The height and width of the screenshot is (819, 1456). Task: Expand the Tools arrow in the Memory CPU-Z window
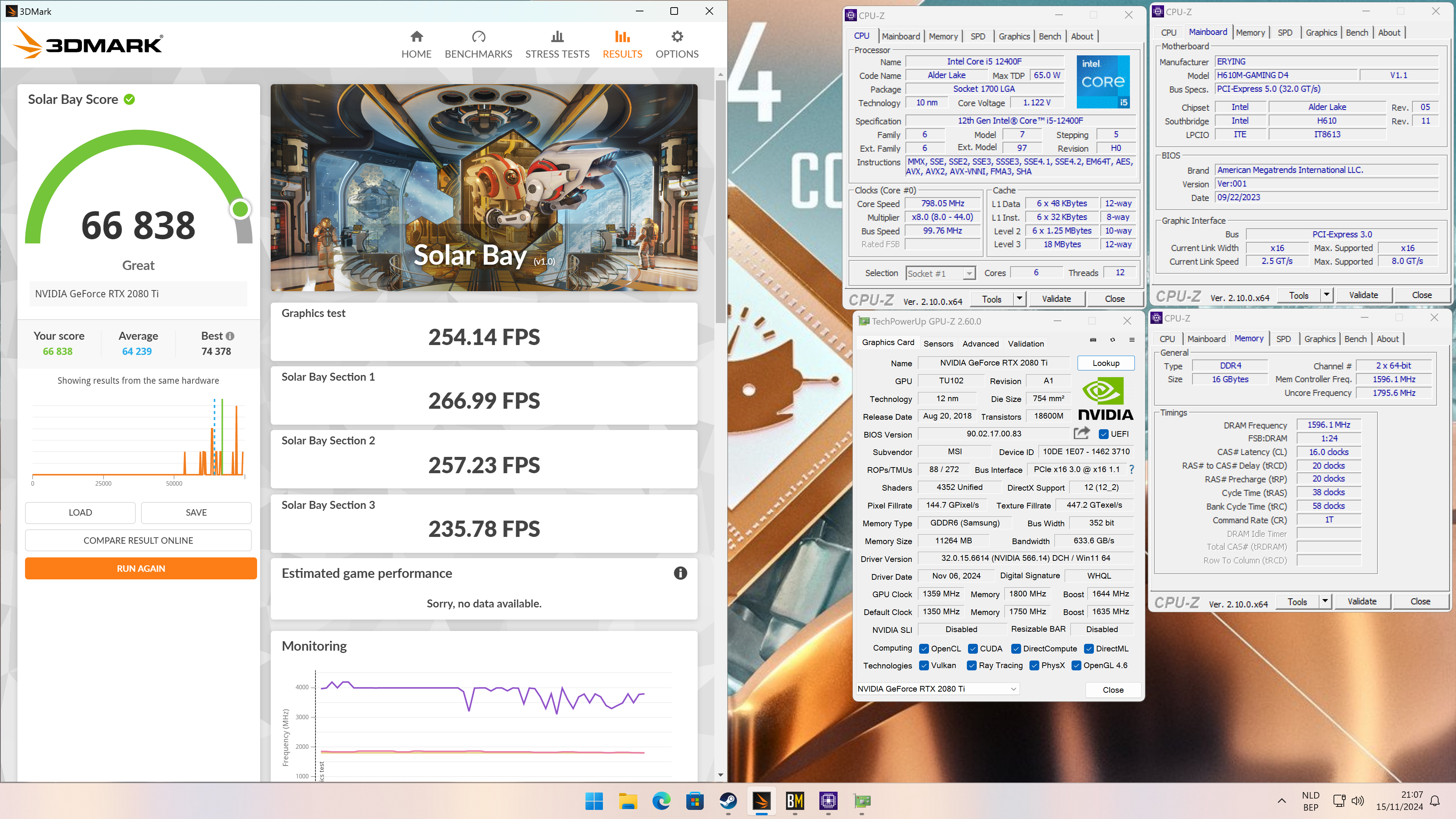(1324, 601)
